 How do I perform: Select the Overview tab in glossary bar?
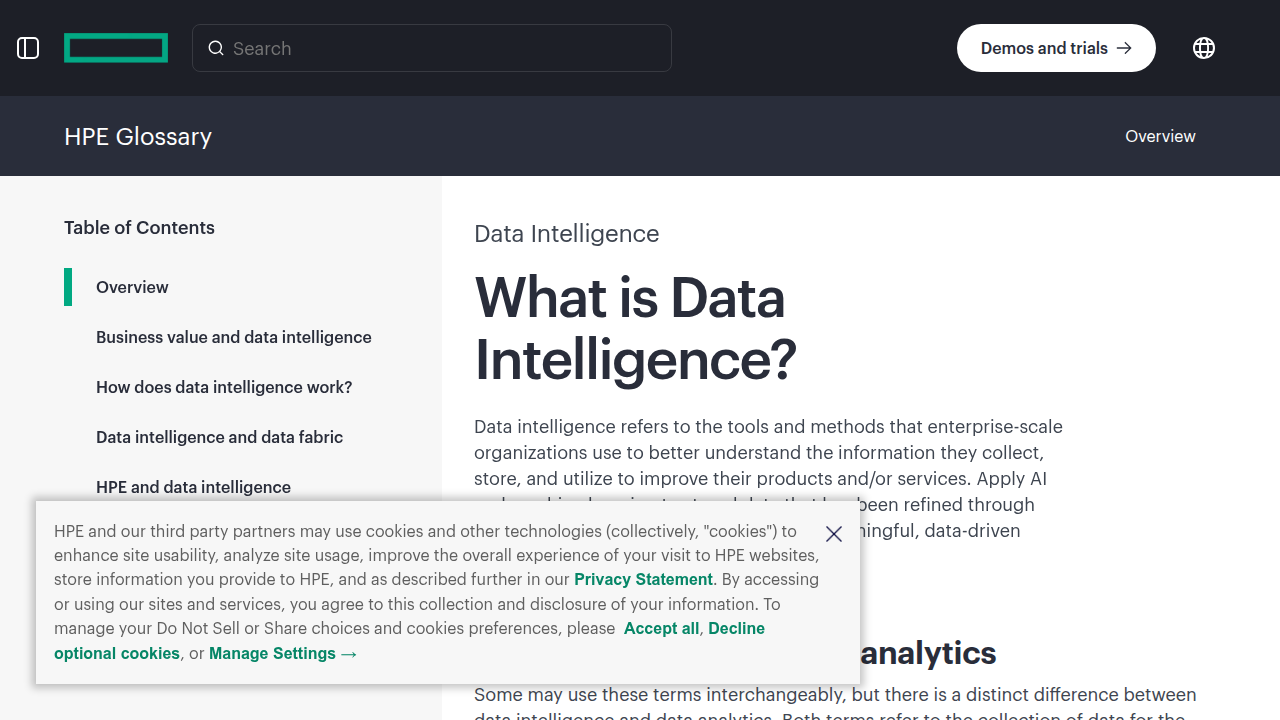click(1160, 136)
